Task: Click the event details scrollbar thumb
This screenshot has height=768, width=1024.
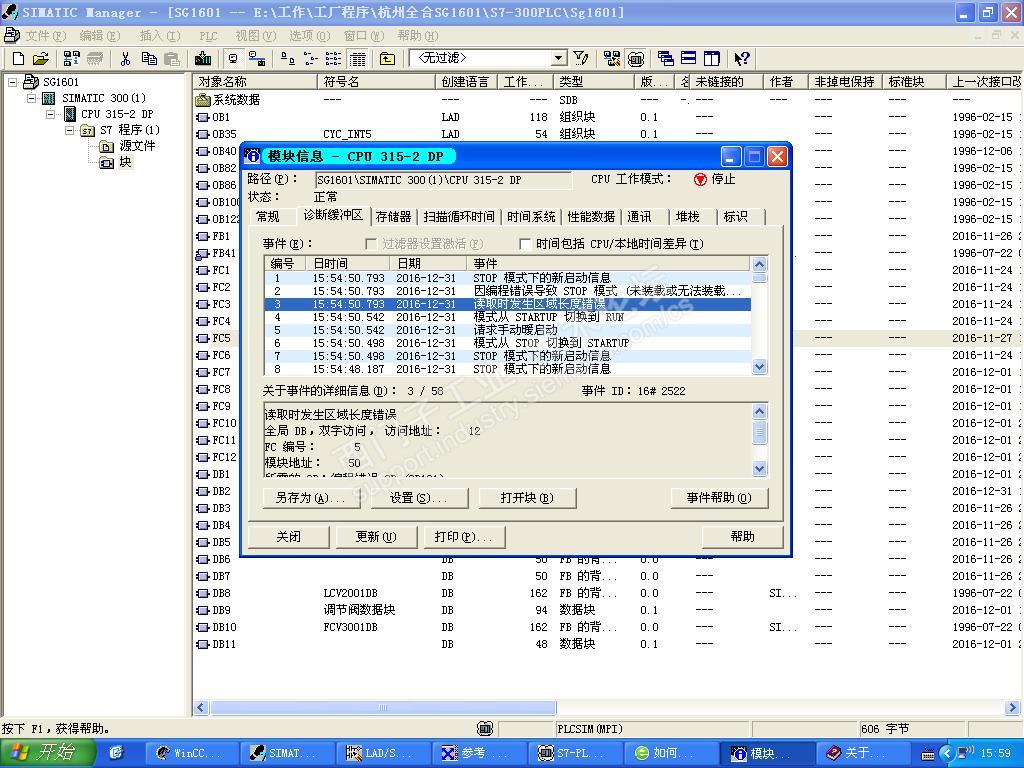Action: click(x=759, y=431)
